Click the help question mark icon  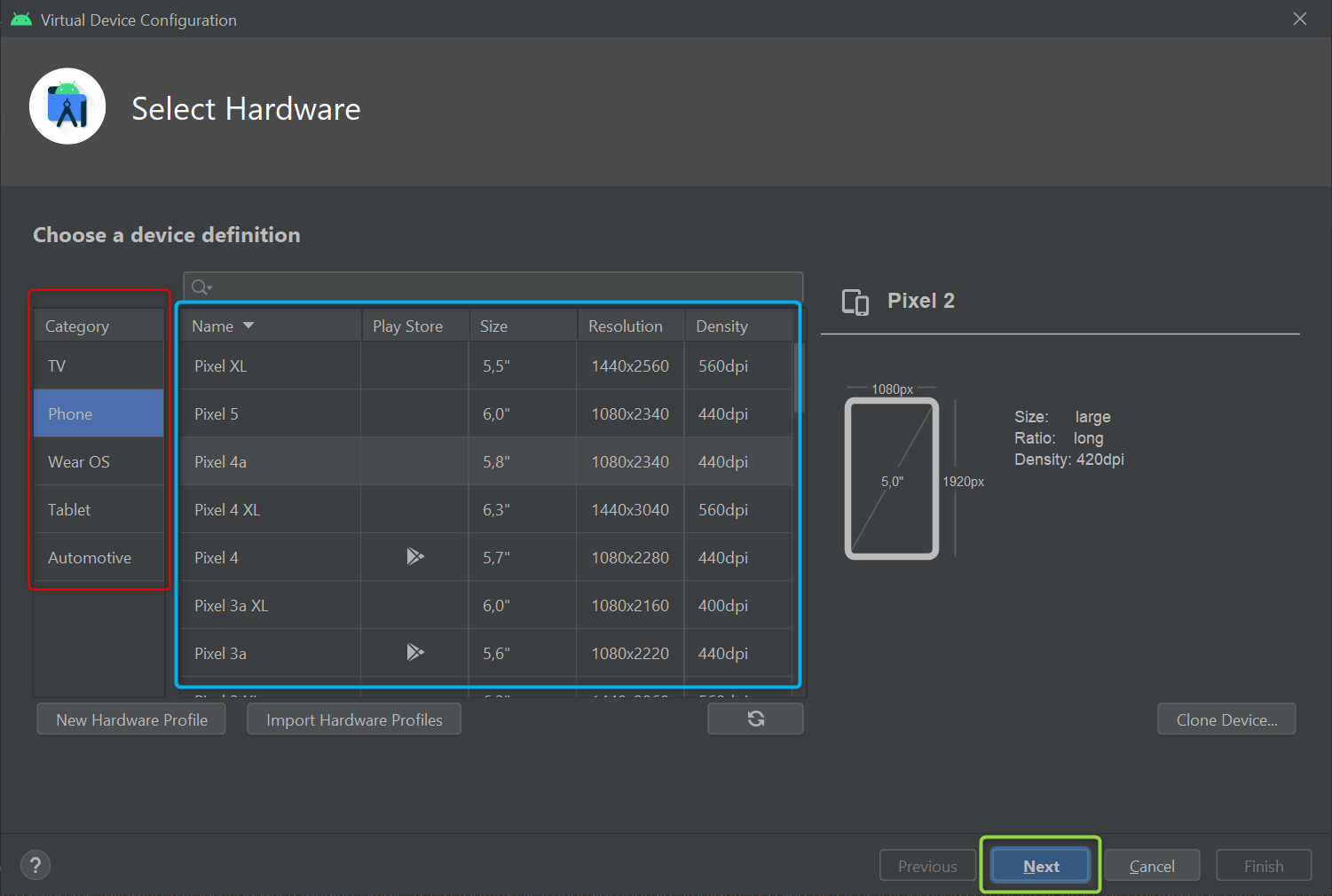(x=35, y=865)
